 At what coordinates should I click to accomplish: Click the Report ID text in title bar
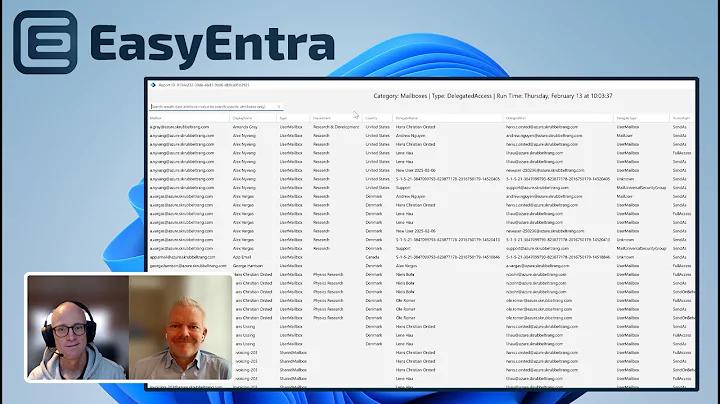click(x=204, y=85)
